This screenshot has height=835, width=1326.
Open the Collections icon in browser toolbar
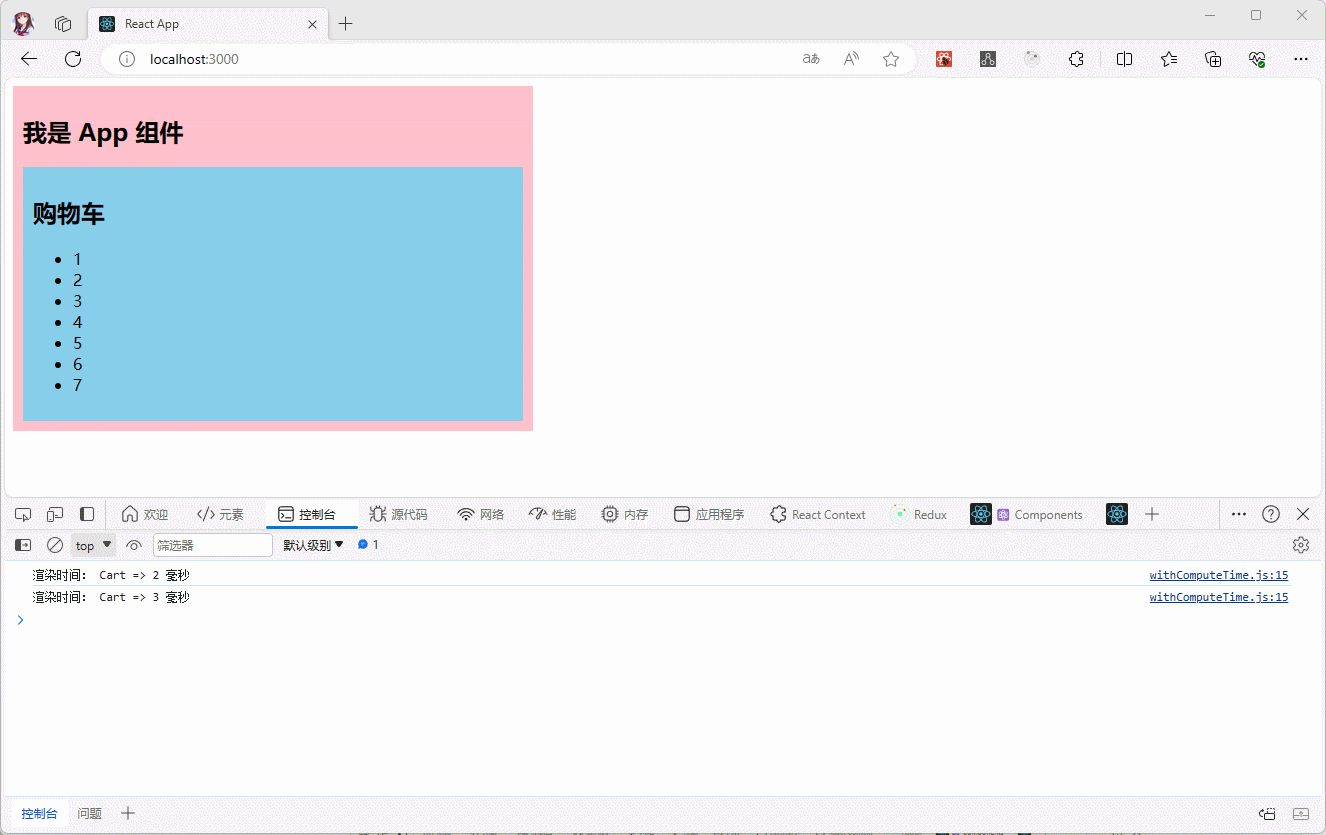1213,59
